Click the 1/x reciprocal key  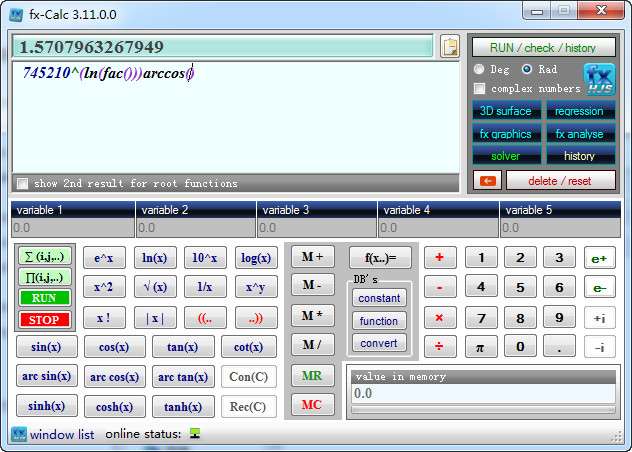(x=205, y=287)
